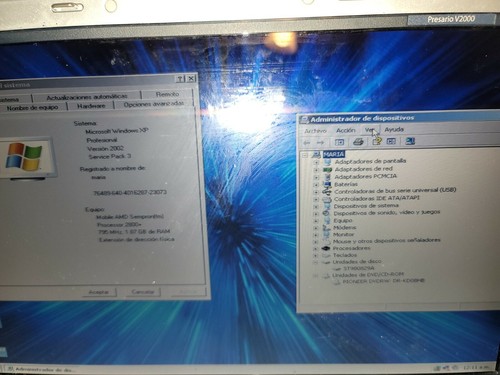Screen dimensions: 500x375
Task: Select the PIONEER DVDRW drive entry
Action: pyautogui.click(x=383, y=281)
